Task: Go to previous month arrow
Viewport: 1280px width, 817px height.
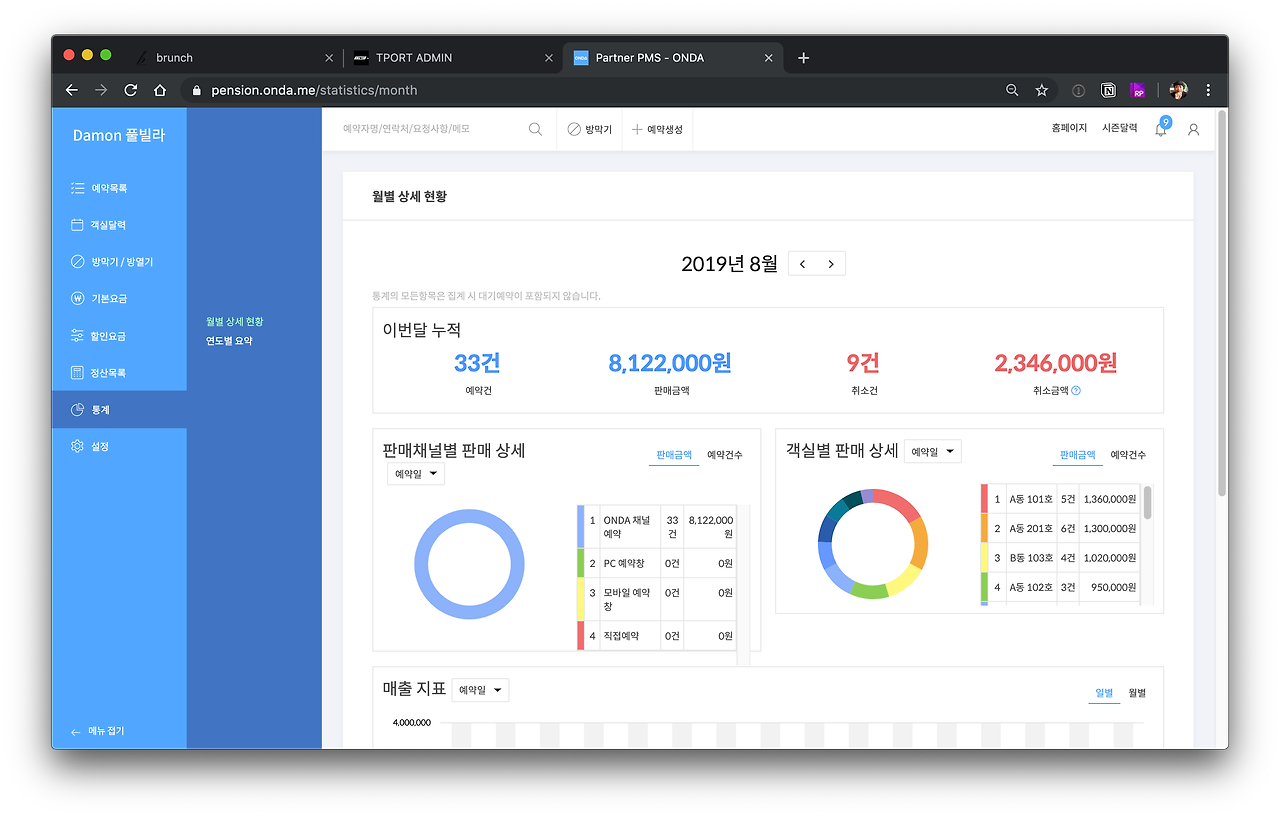Action: pos(803,264)
